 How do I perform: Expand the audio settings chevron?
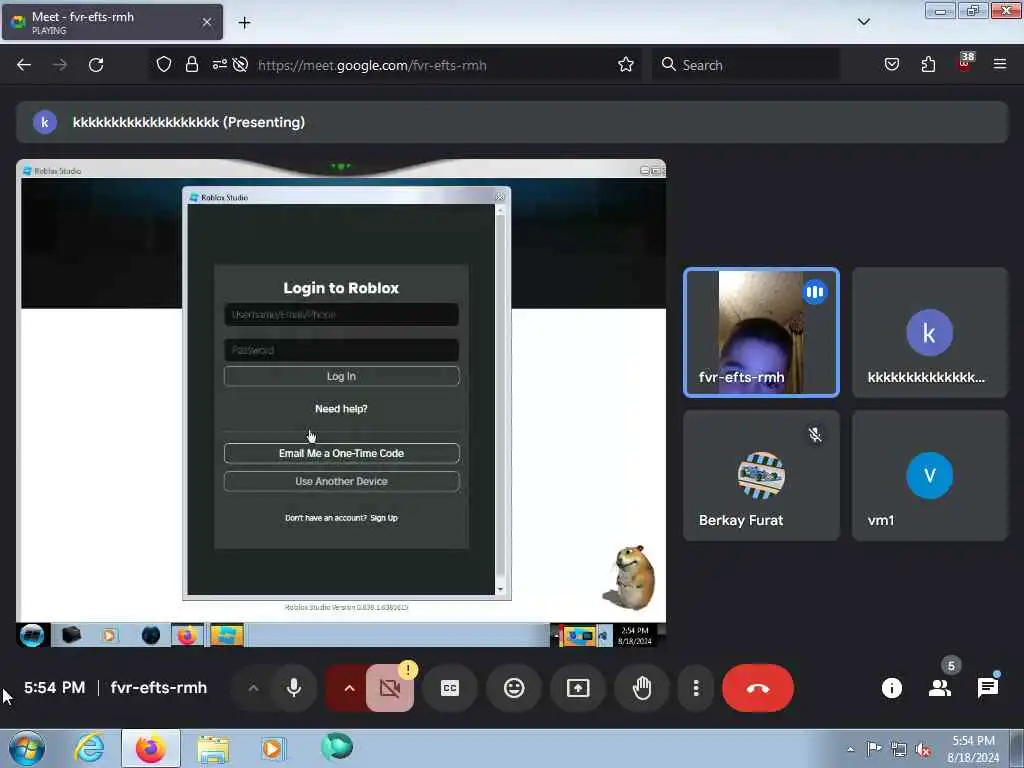(x=253, y=688)
